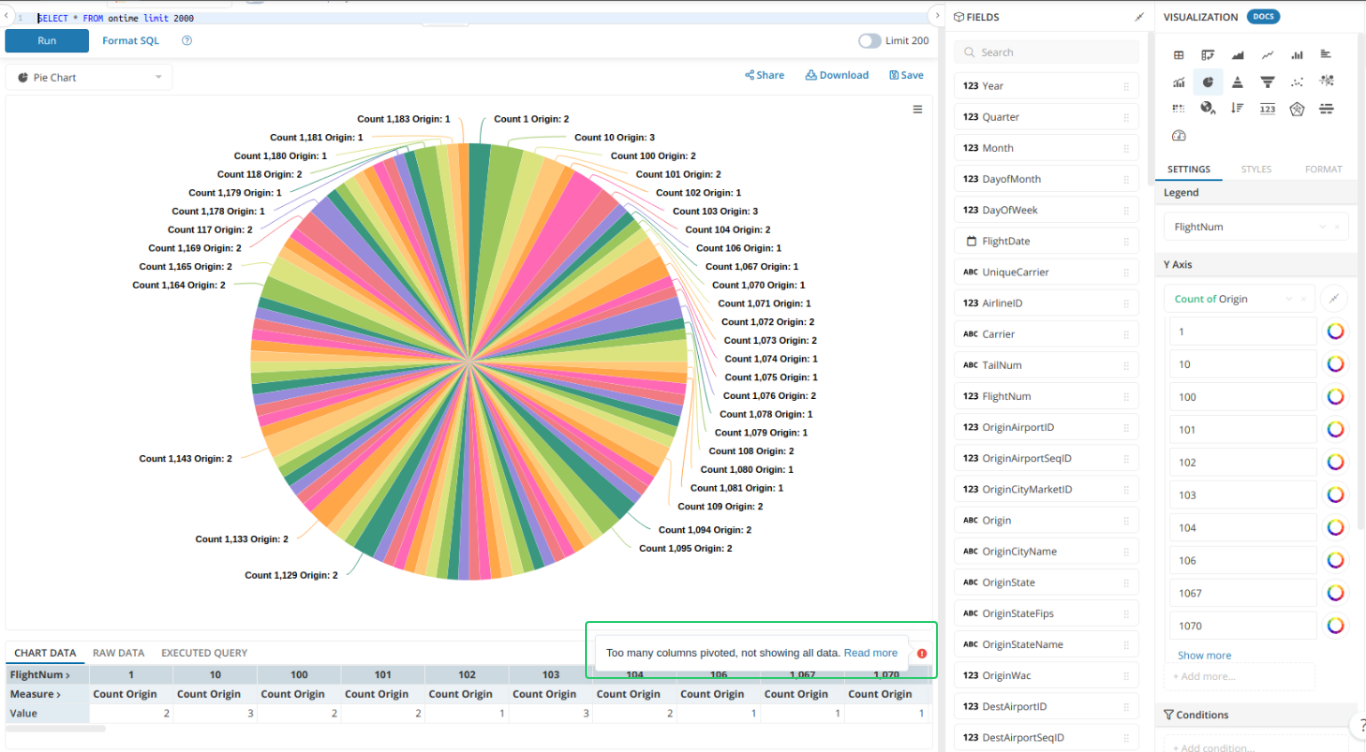The width and height of the screenshot is (1366, 752).
Task: Select the Scatter plot visualization icon
Action: point(1297,82)
